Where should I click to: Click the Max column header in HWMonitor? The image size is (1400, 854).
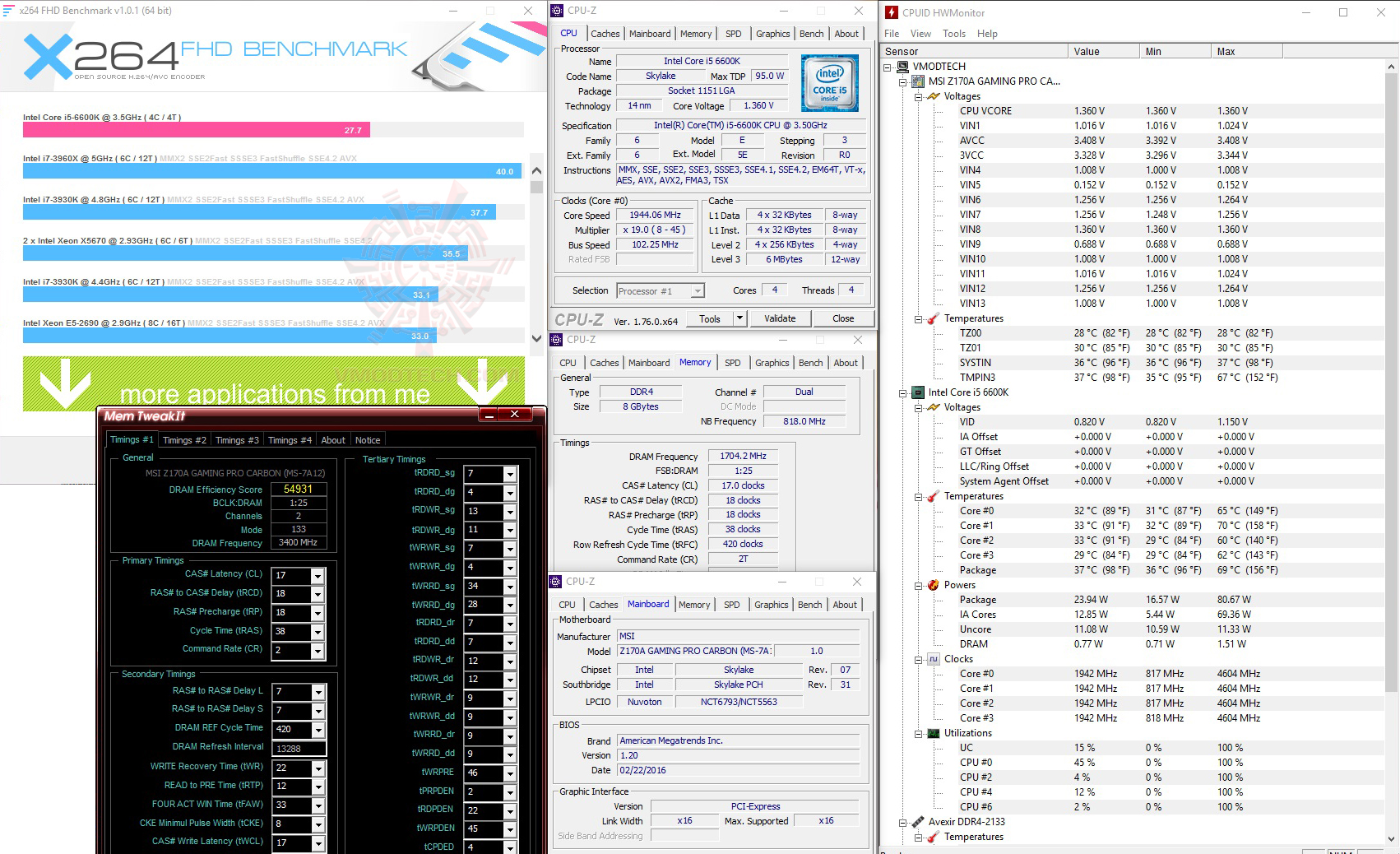[x=1245, y=51]
